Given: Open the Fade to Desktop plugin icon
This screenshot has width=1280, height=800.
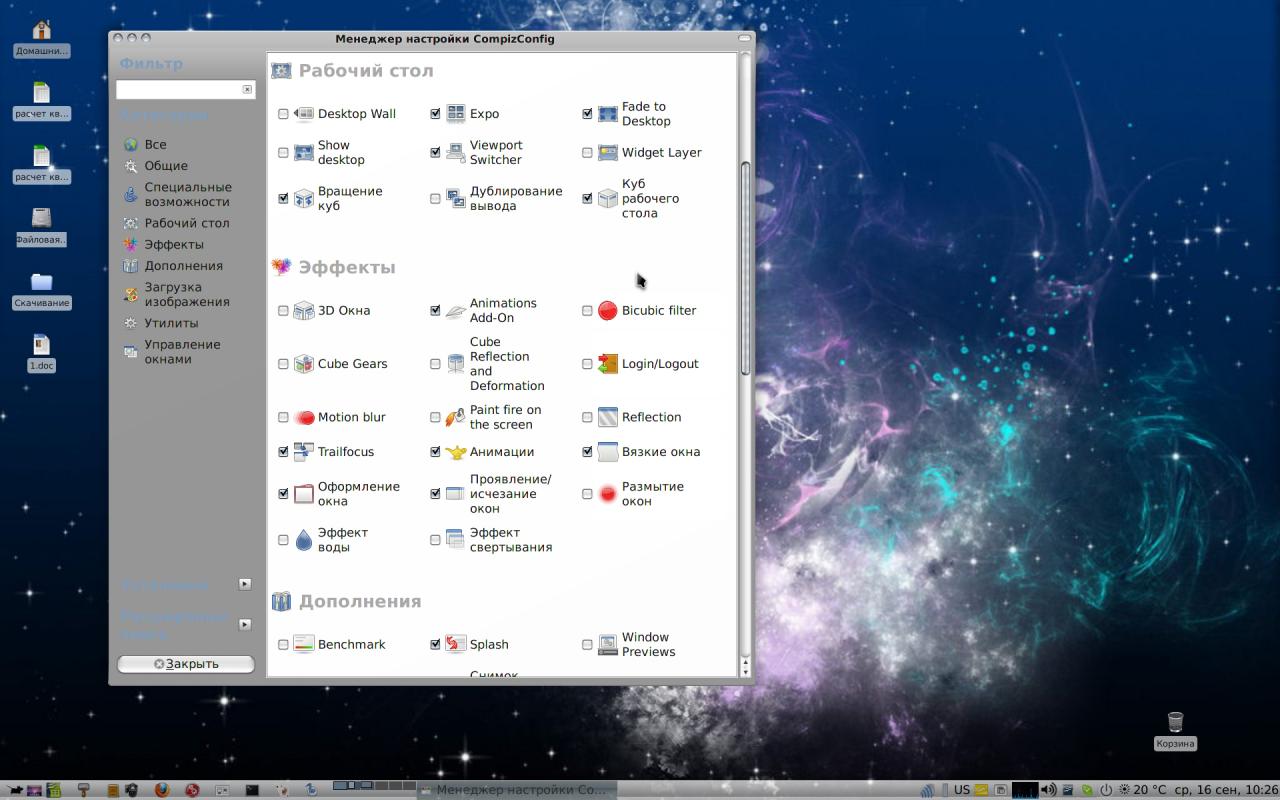Looking at the screenshot, I should pos(608,114).
